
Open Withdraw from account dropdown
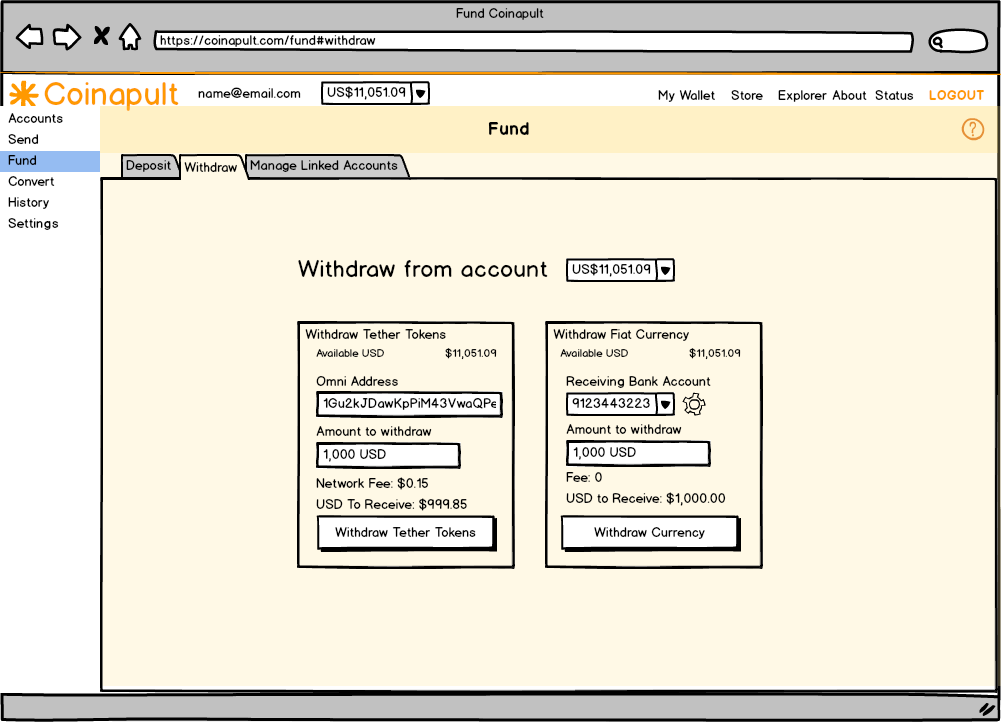coord(665,270)
